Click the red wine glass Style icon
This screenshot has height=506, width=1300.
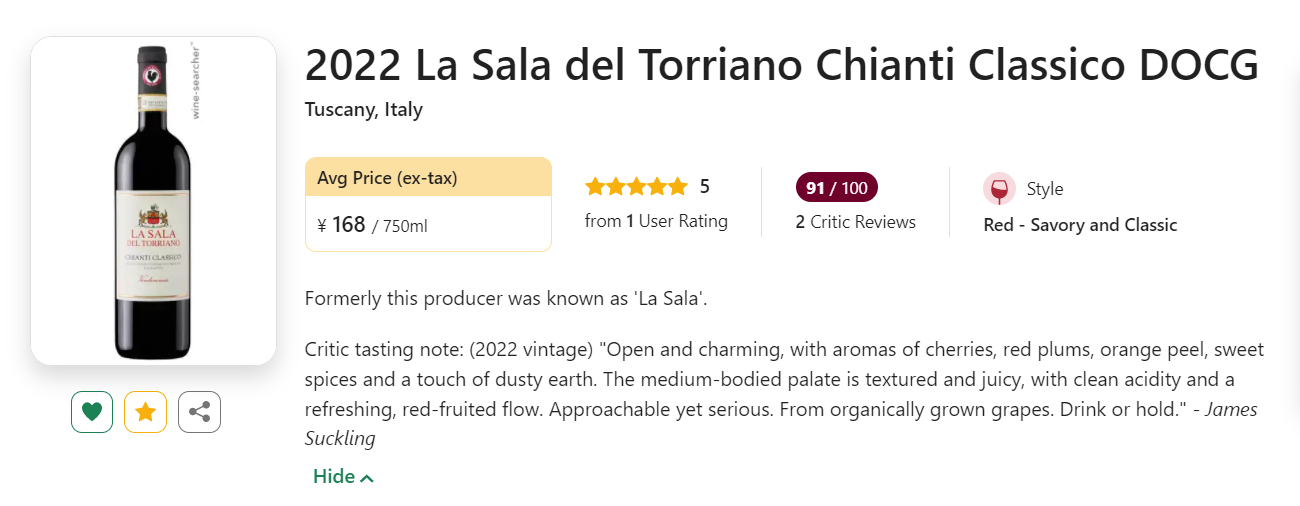[998, 189]
